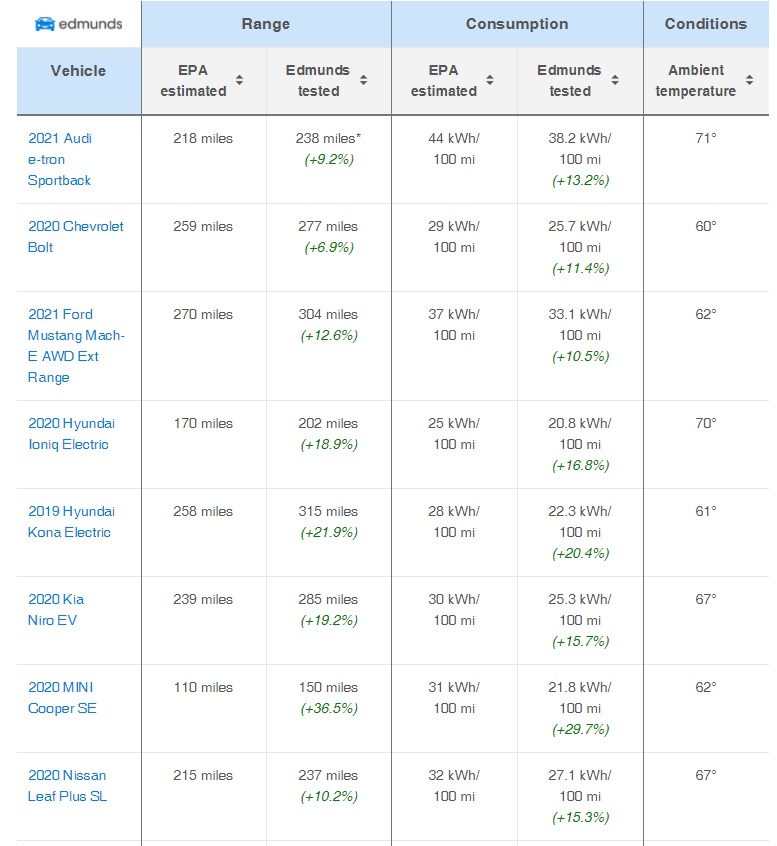Screen dimensions: 777x846
Task: Open 2019 Hyundai Kona Electric link
Action: [71, 521]
